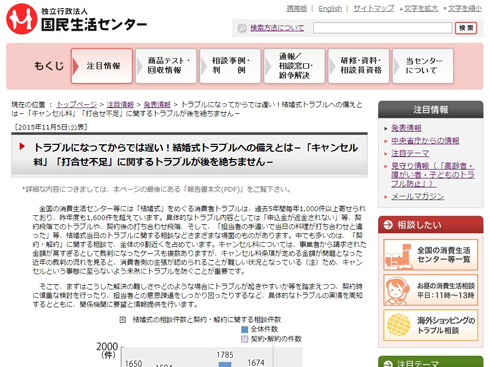Click the chart caption 結婚式の相談件数と契約・解約

point(207,320)
